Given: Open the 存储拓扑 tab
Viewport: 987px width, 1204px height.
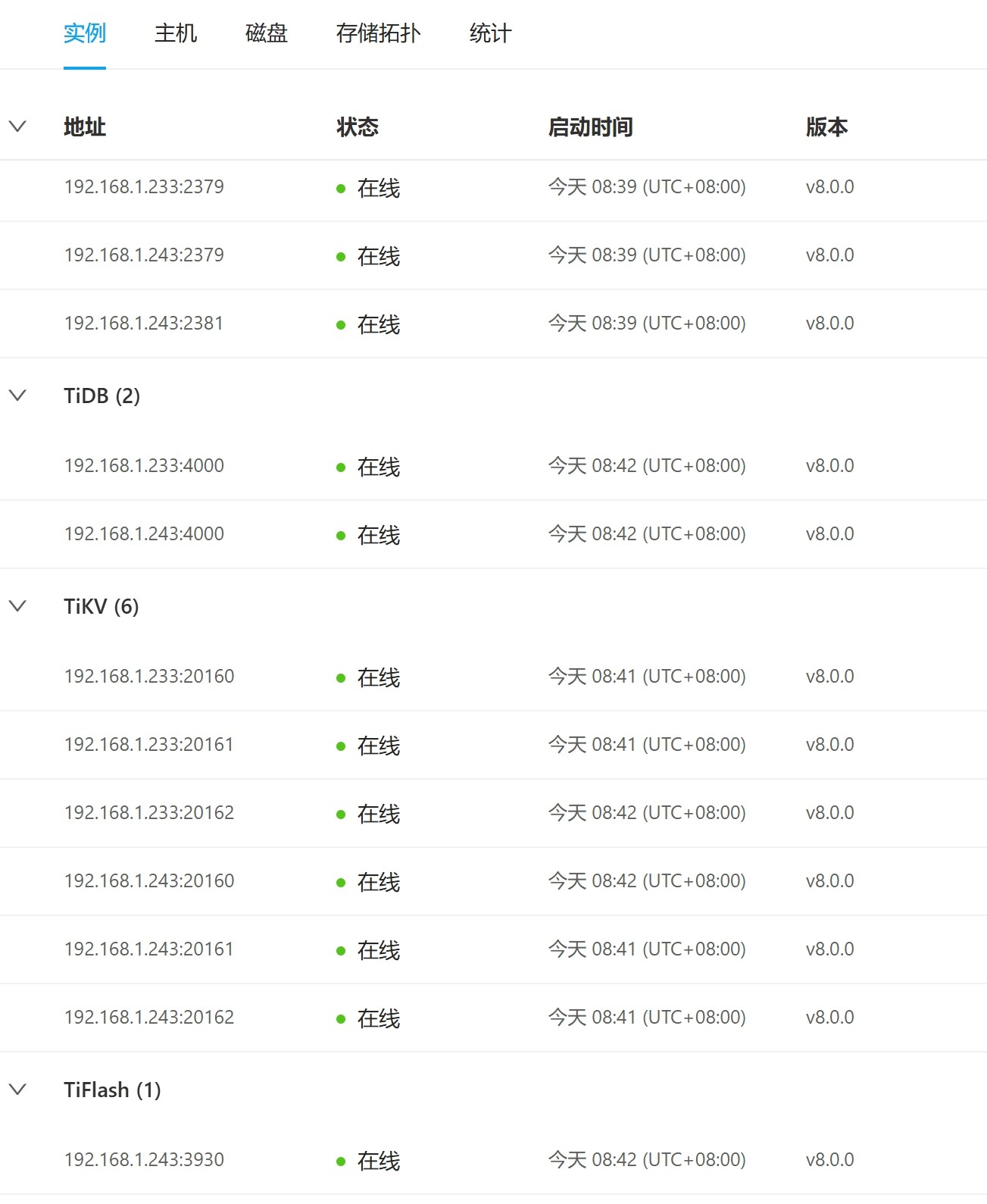Looking at the screenshot, I should pos(379,33).
